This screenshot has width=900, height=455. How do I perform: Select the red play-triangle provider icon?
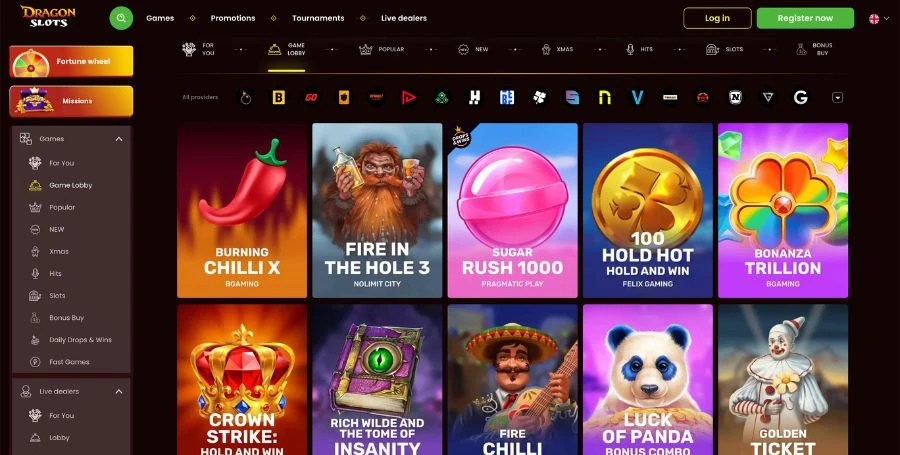tap(409, 98)
